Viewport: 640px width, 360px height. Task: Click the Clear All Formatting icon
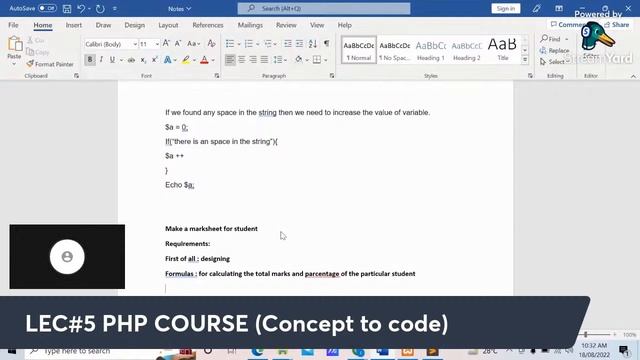(211, 43)
